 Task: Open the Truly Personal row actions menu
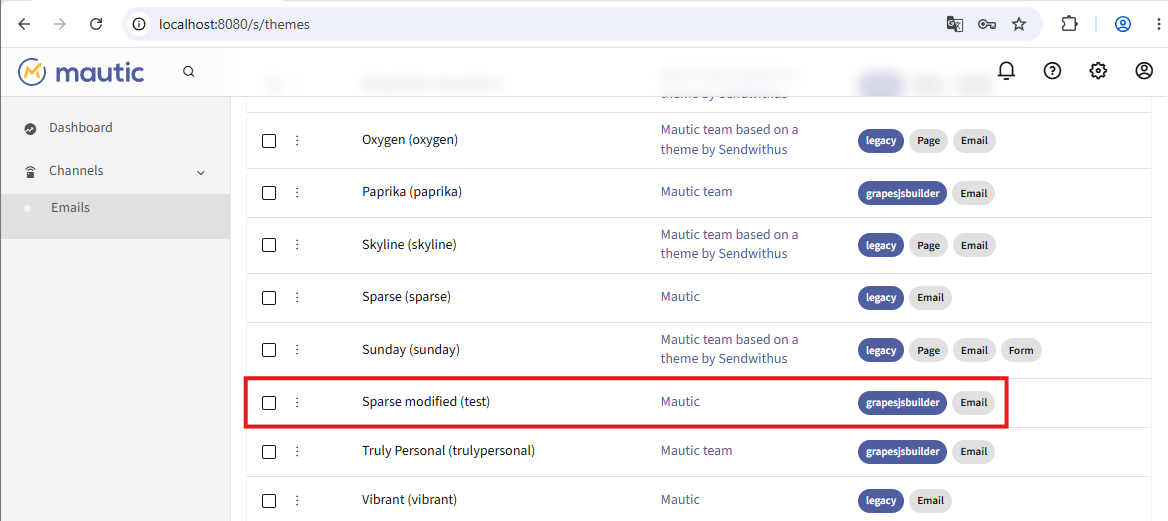pos(297,451)
